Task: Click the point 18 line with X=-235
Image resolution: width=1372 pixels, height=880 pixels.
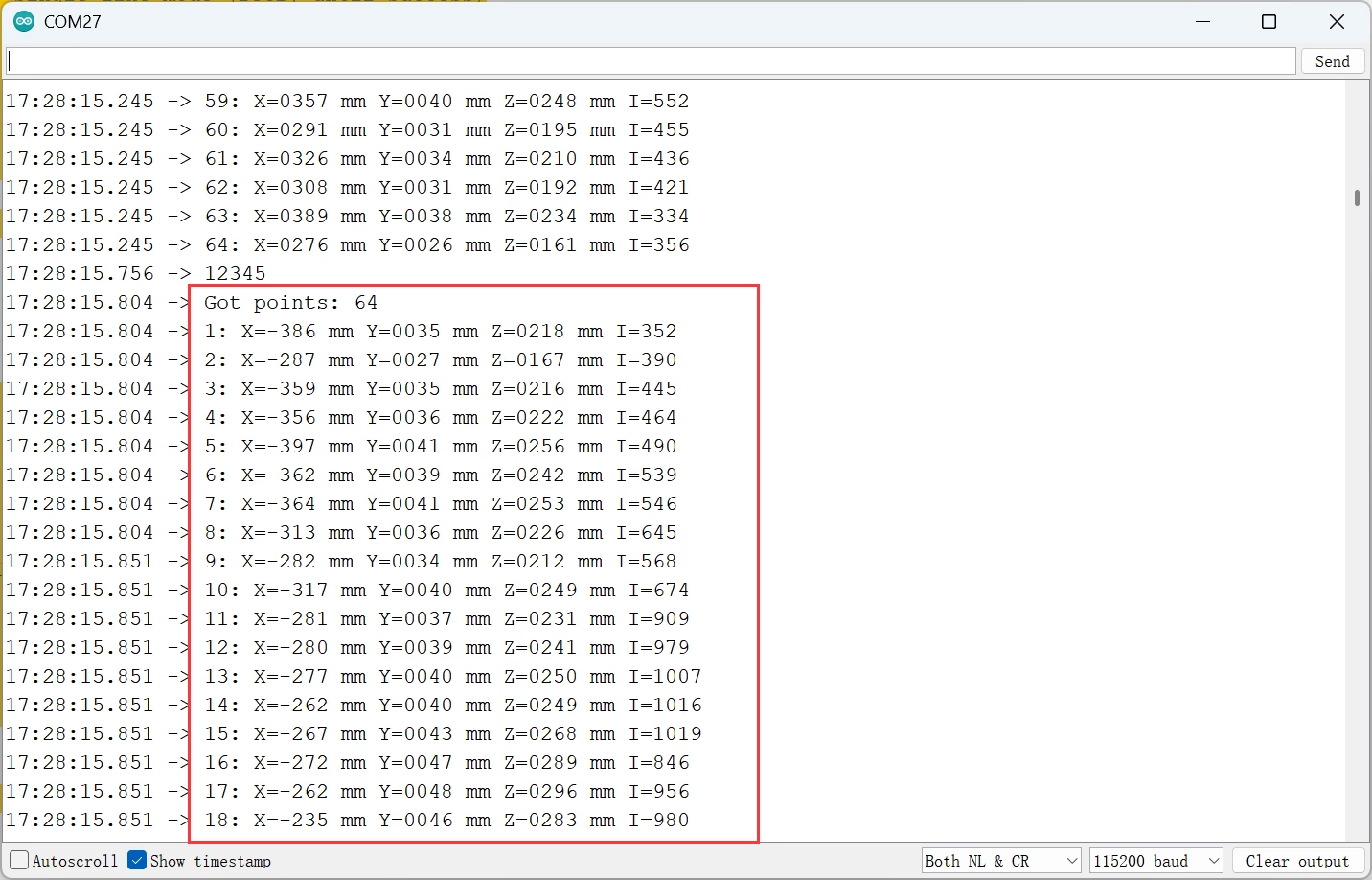Action: [x=446, y=821]
